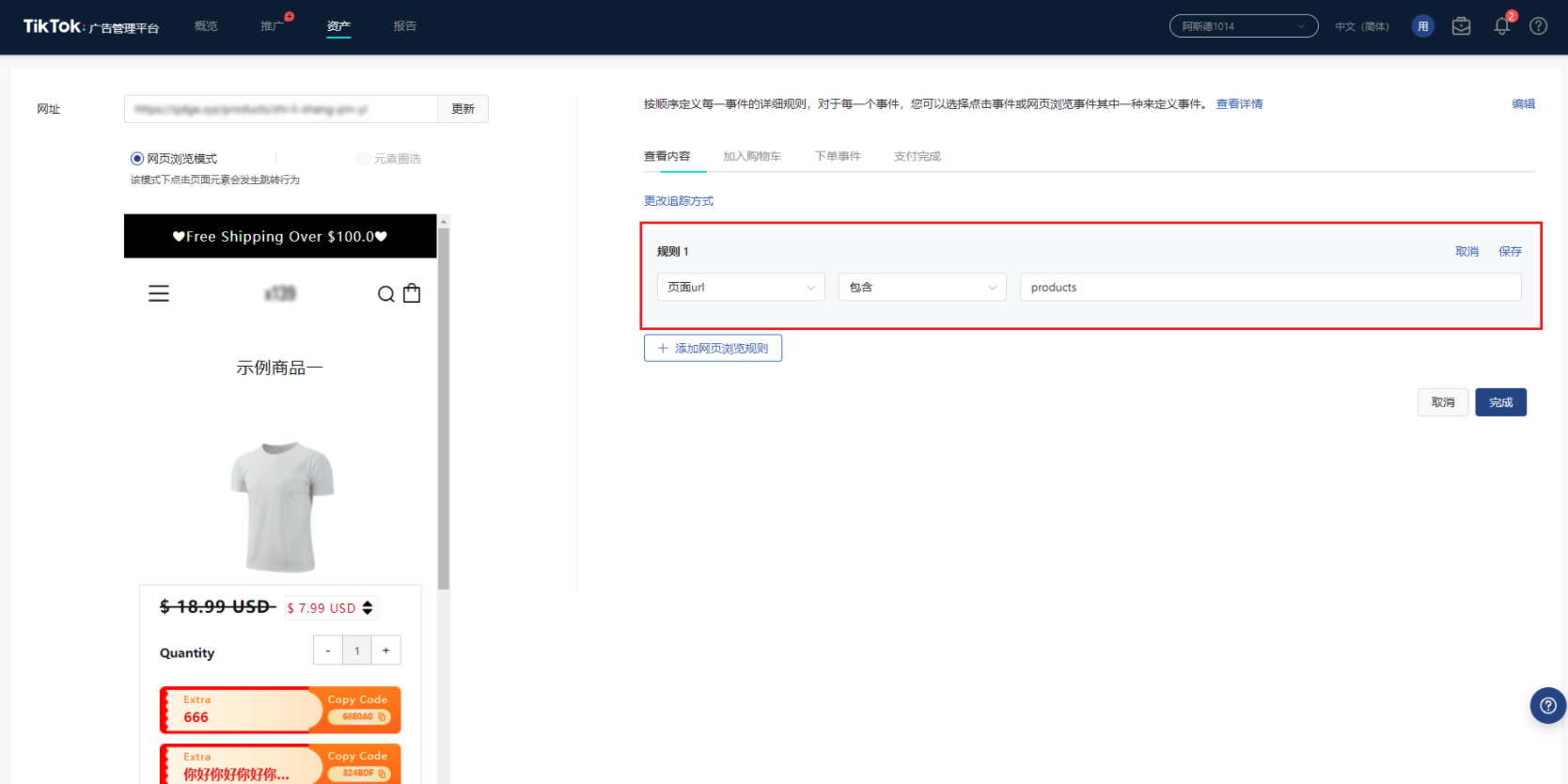This screenshot has height=784, width=1568.
Task: Click the preview panel vertical scrollbar
Action: pyautogui.click(x=444, y=404)
